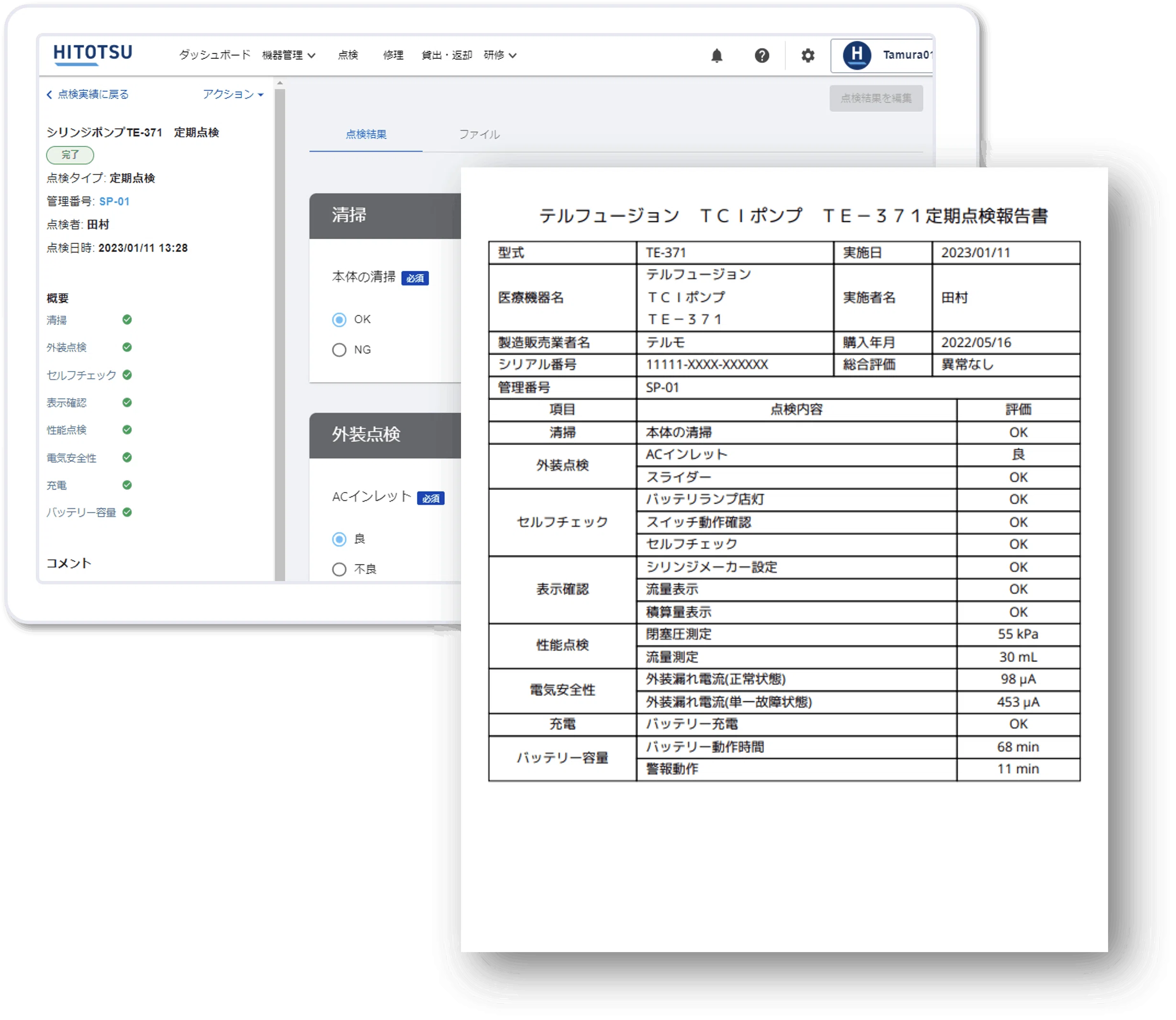
Task: Go to ダッシュボード in the top nav
Action: tap(215, 55)
